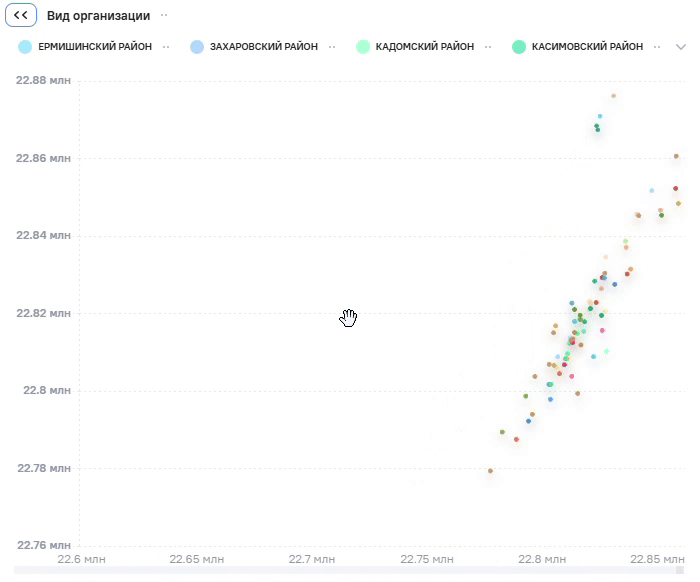Screen dimensions: 700x582
Task: Toggle ЗАХАРОВСКИЙ РАЙОН legend series
Action: (x=264, y=46)
